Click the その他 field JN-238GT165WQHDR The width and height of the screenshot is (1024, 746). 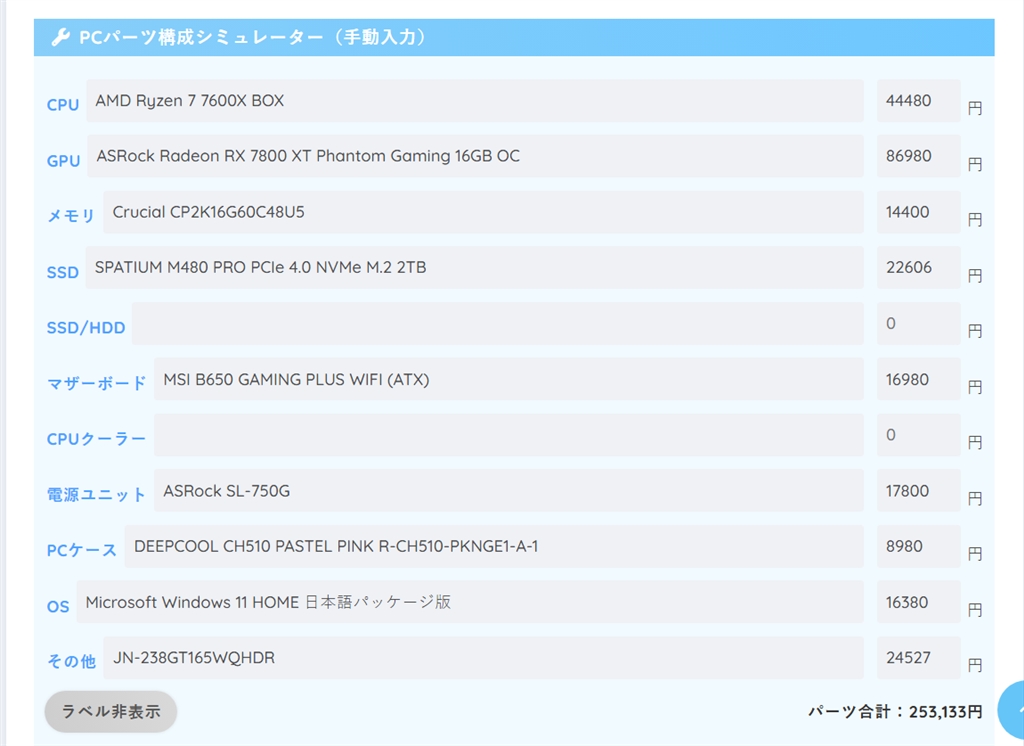tap(483, 658)
